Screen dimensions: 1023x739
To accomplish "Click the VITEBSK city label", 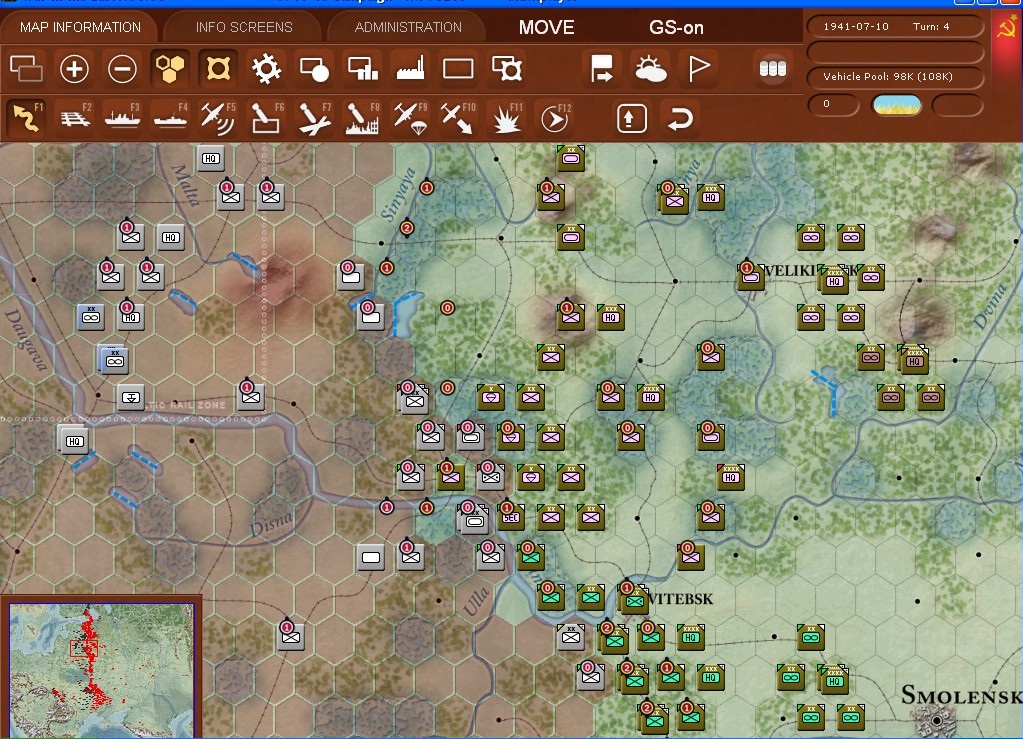I will [680, 599].
